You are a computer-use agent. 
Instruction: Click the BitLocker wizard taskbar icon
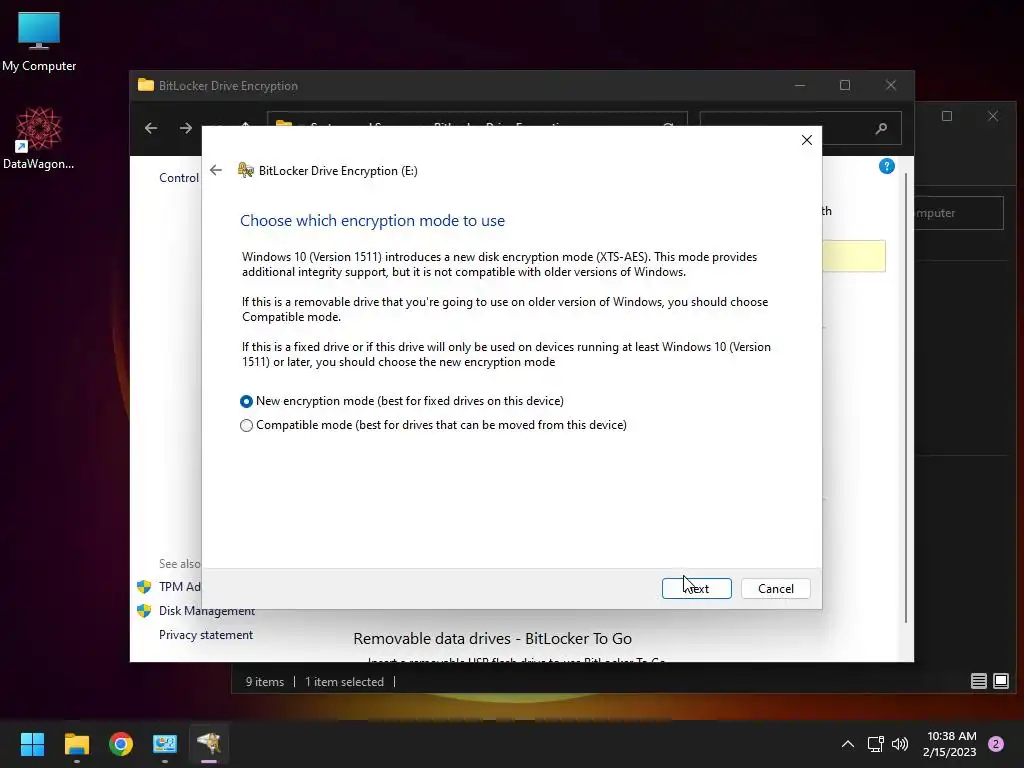(209, 744)
